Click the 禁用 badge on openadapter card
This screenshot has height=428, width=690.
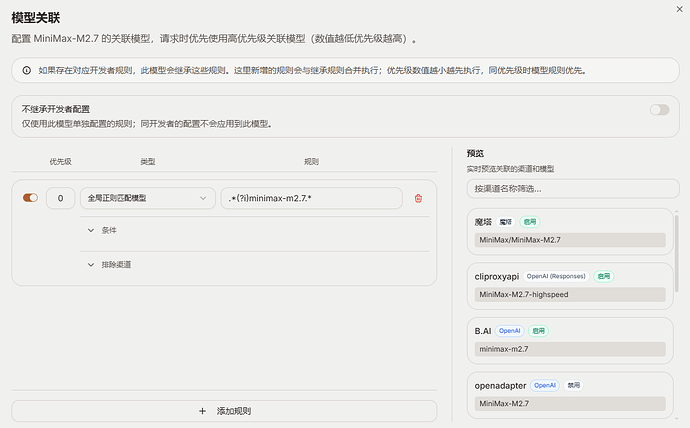(x=573, y=385)
